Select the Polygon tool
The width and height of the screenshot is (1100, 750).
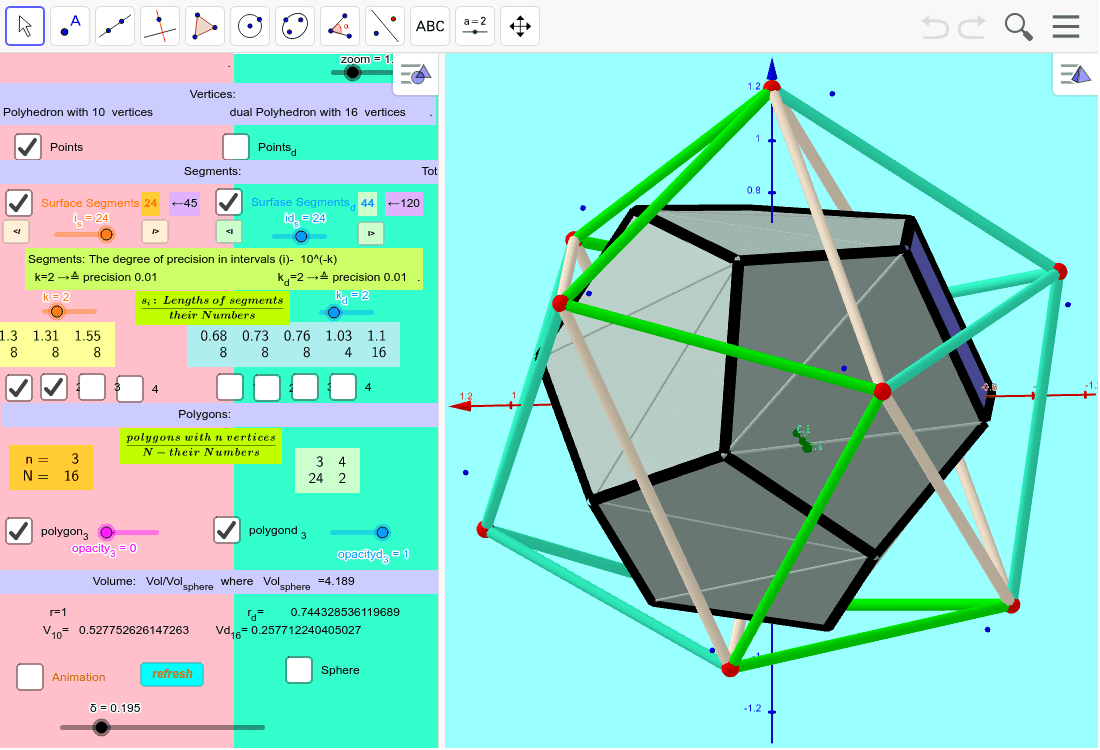click(x=204, y=25)
